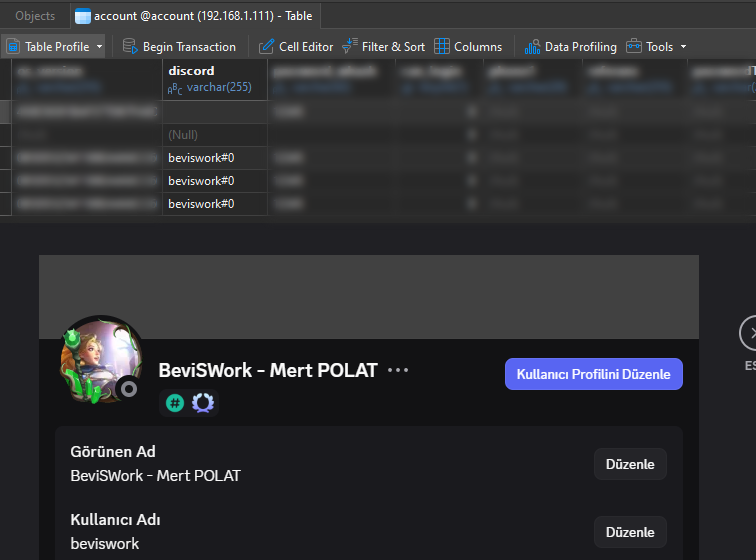Click the Filter & Sort funnel icon

[350, 46]
